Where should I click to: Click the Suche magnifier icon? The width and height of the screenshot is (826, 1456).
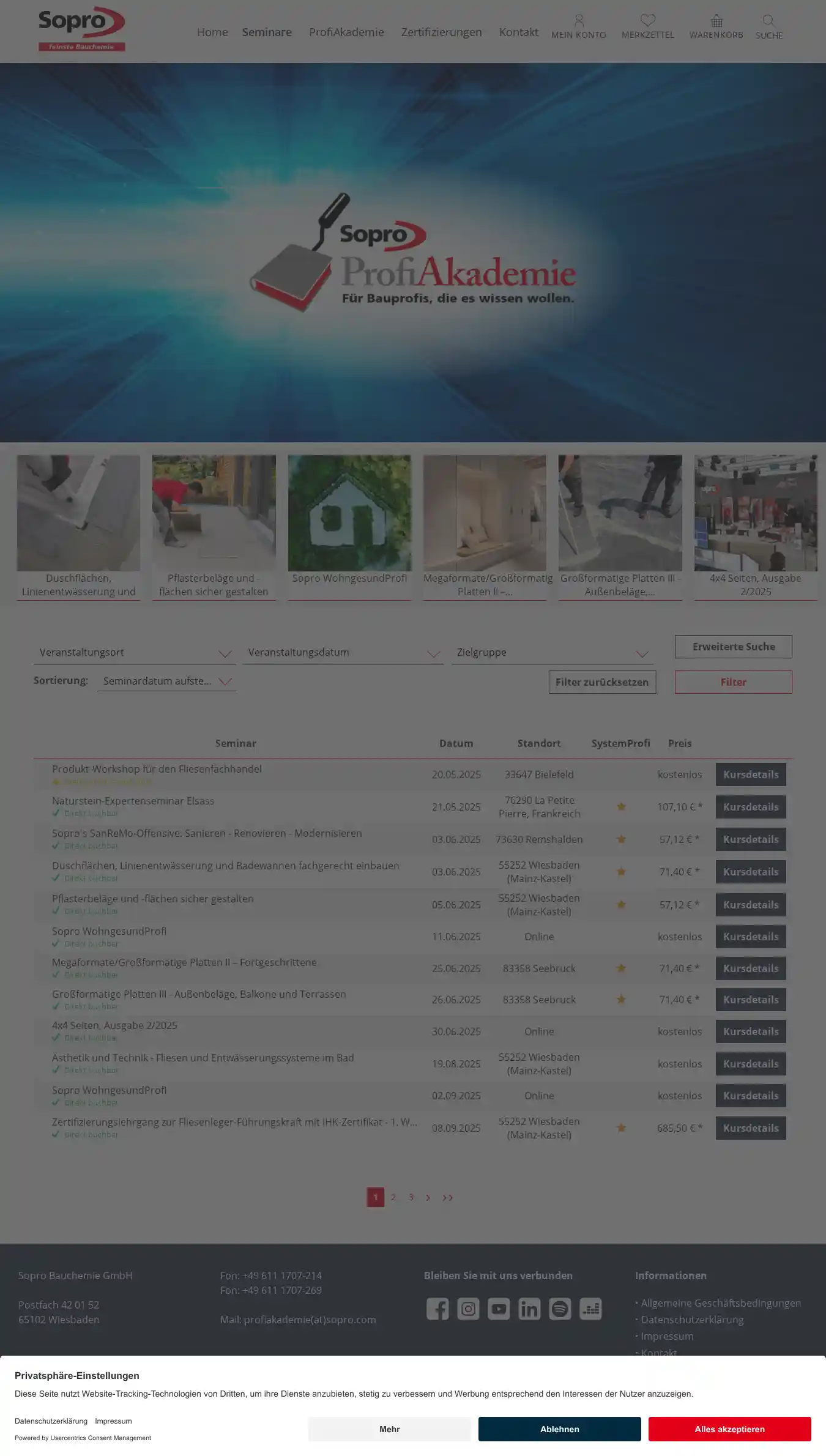(768, 21)
